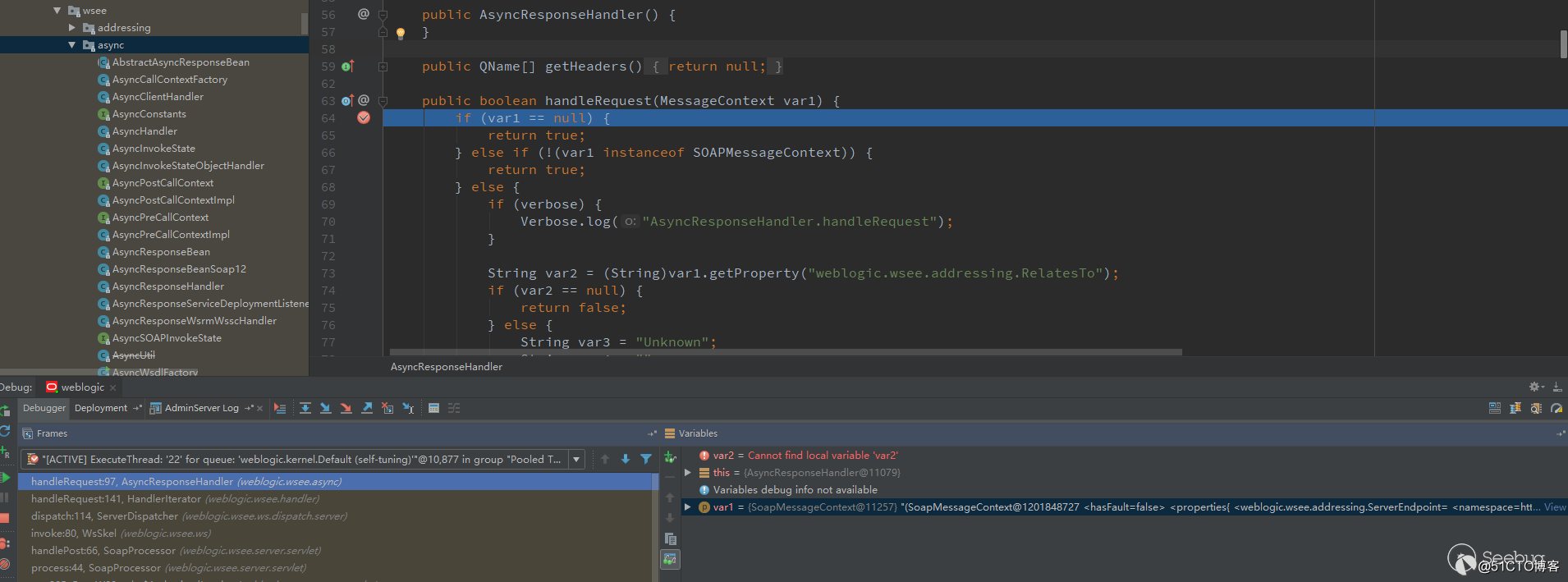Switch to the Deployment tab

pos(101,408)
